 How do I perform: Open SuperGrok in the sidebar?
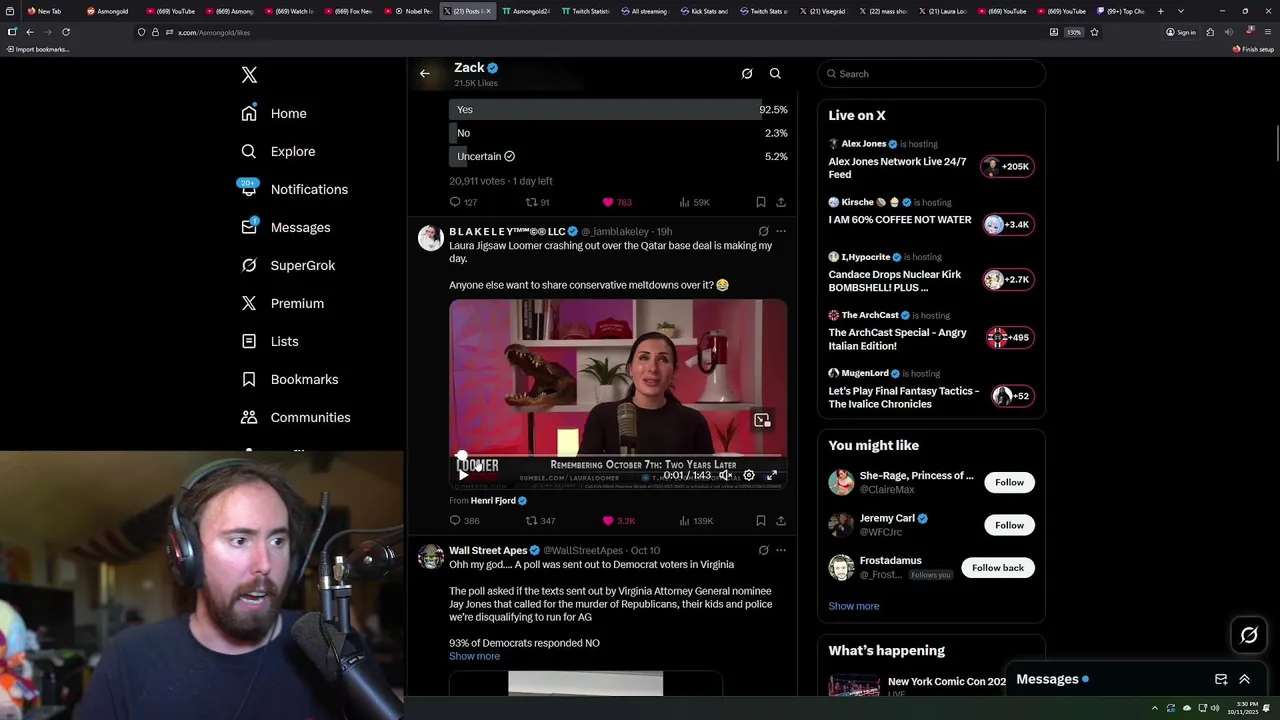pyautogui.click(x=288, y=266)
